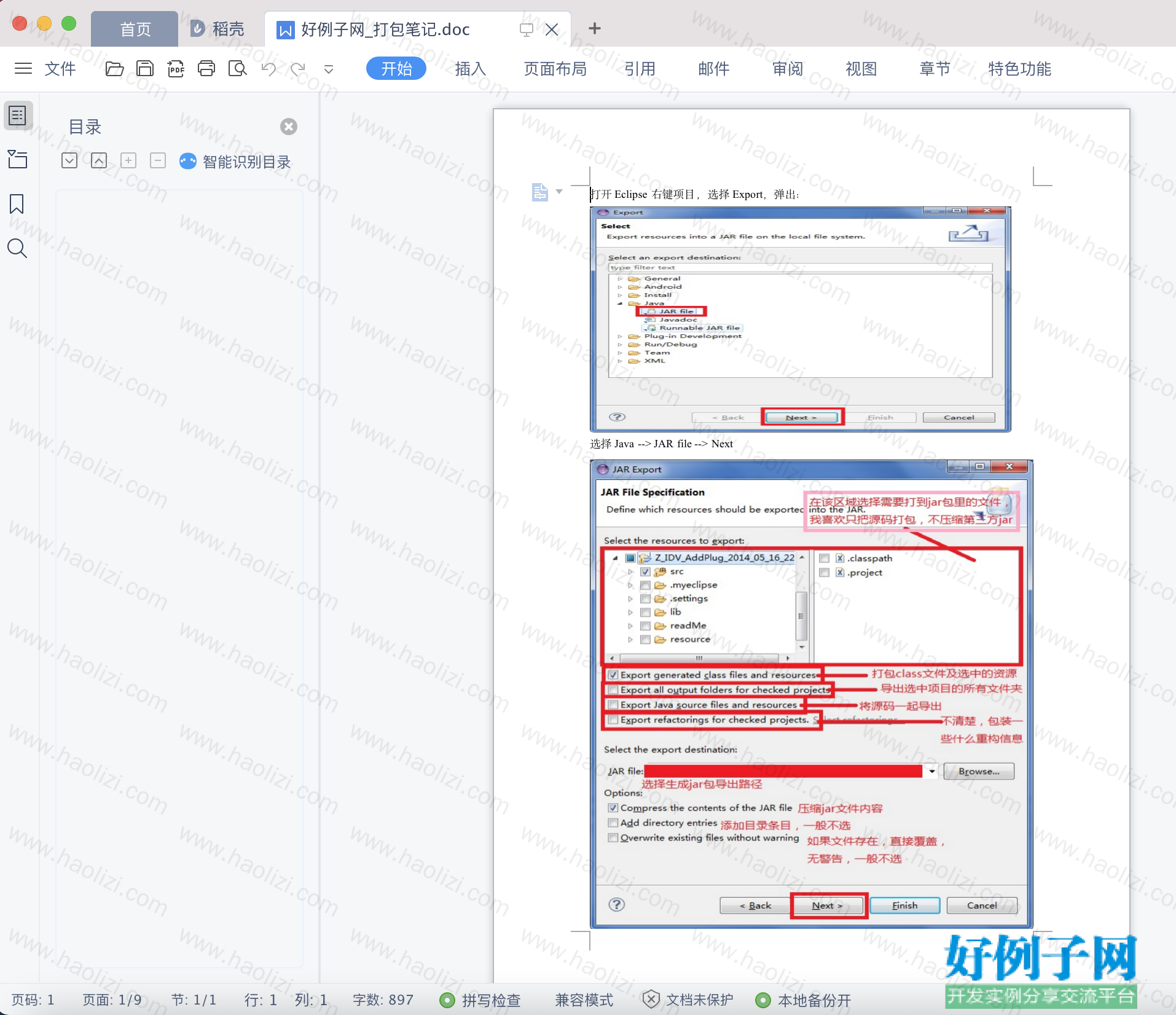Select the 审阅 ribbon tab
This screenshot has width=1176, height=1015.
(x=788, y=69)
